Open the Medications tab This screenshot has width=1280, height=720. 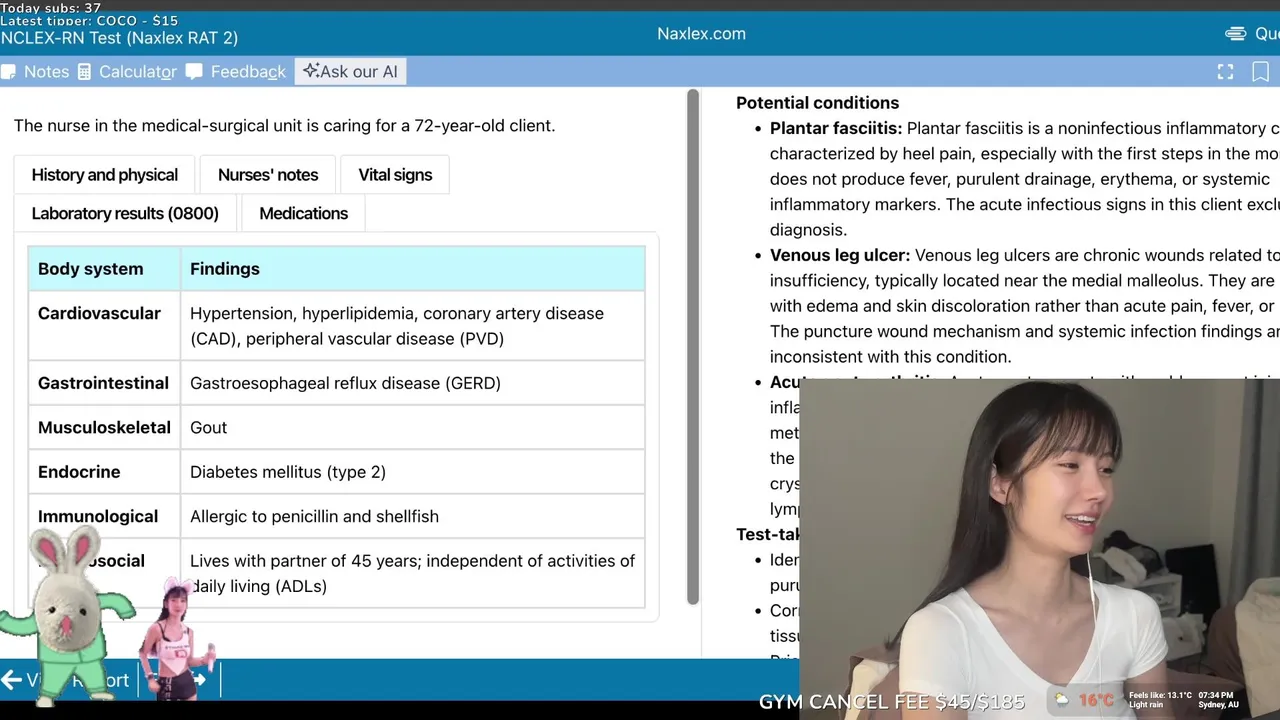[x=304, y=214]
